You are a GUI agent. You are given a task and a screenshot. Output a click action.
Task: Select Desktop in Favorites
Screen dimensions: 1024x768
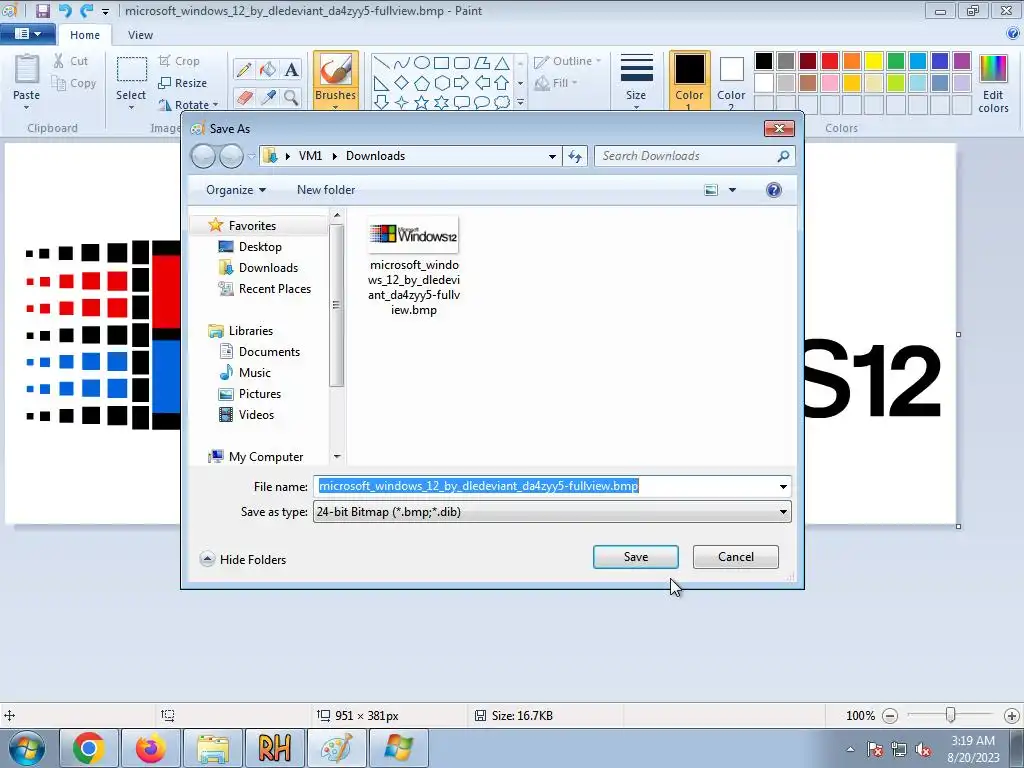[250, 247]
